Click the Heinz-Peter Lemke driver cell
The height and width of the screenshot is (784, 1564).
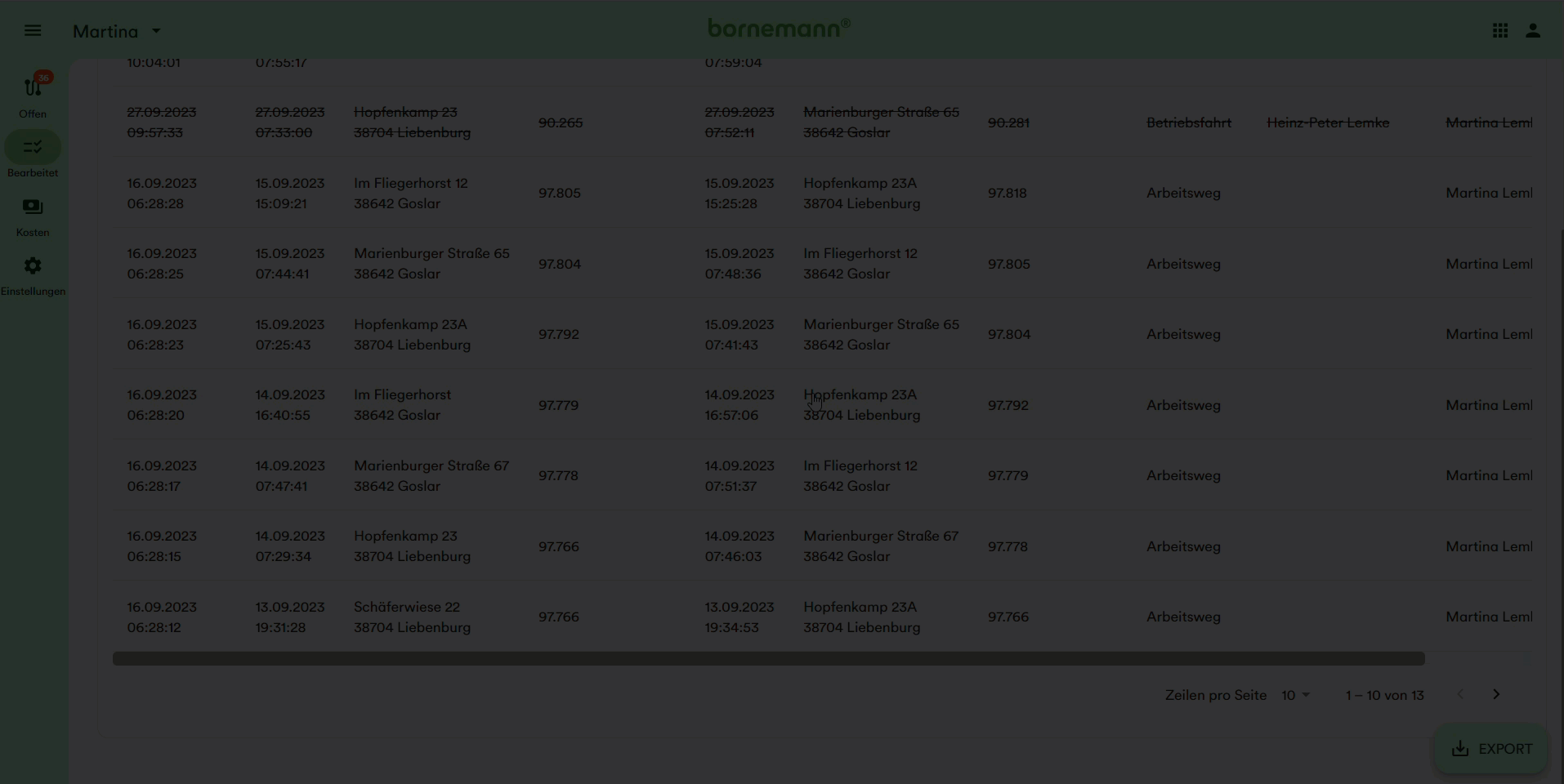pyautogui.click(x=1328, y=122)
